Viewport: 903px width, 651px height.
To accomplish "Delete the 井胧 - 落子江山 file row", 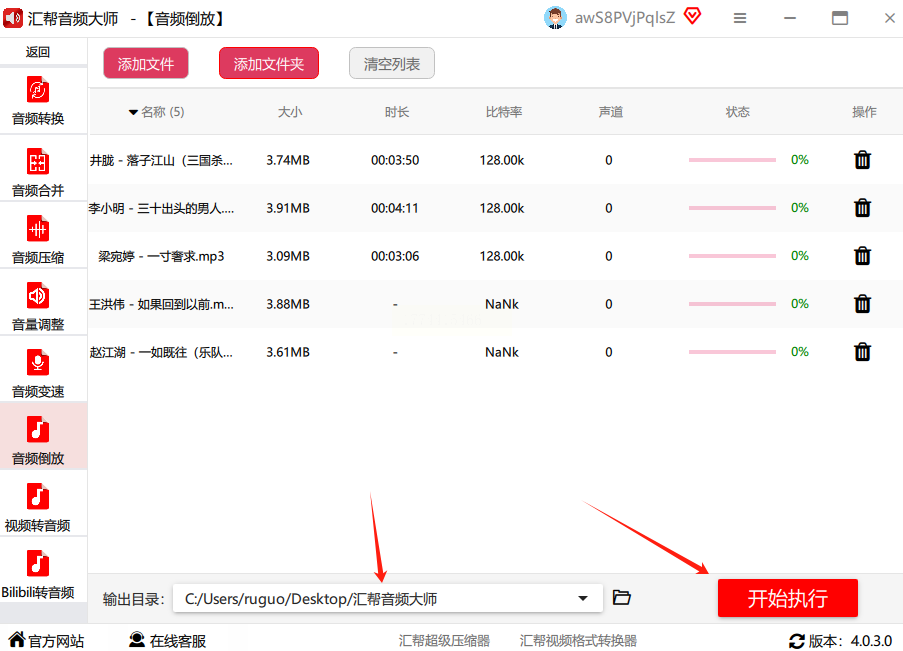I will tap(862, 160).
